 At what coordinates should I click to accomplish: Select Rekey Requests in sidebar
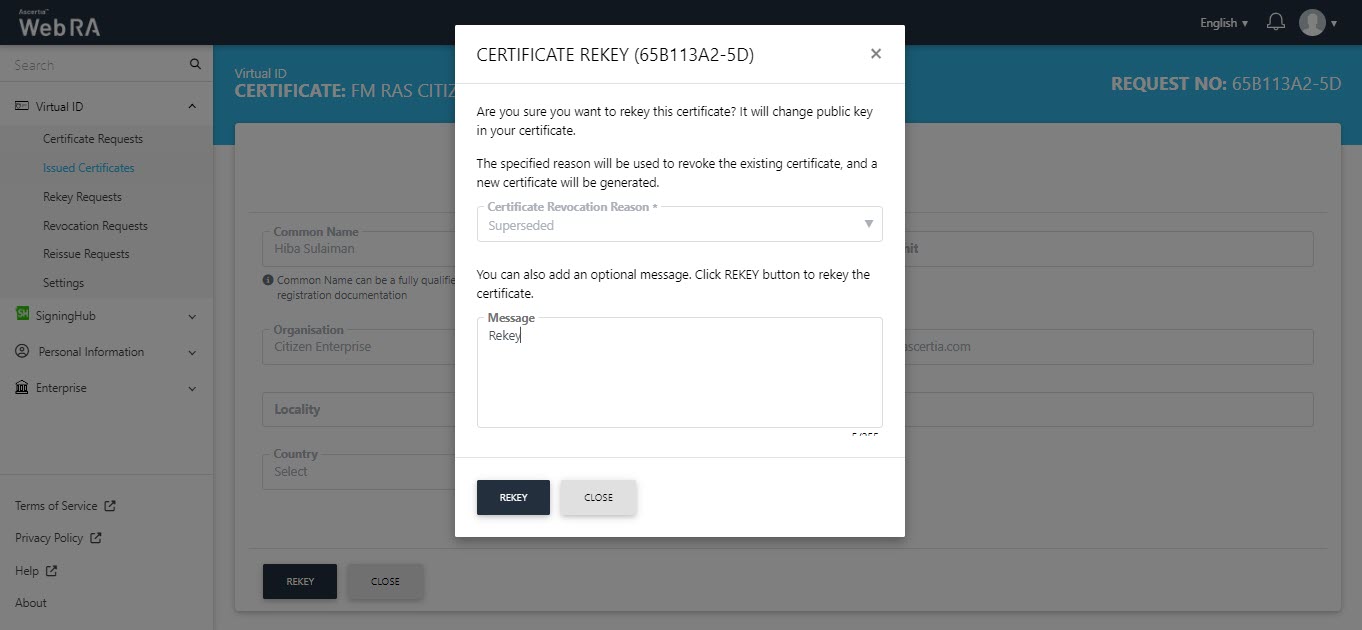coord(82,197)
